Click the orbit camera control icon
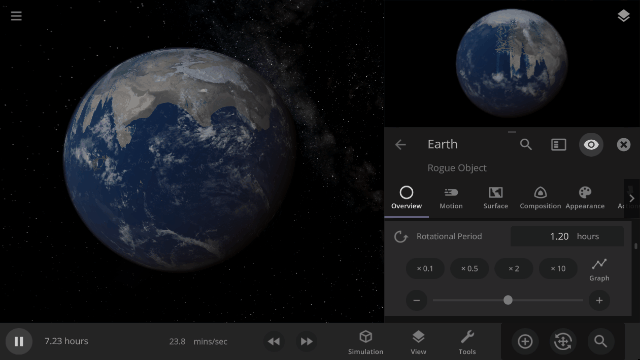640x360 pixels. point(563,341)
